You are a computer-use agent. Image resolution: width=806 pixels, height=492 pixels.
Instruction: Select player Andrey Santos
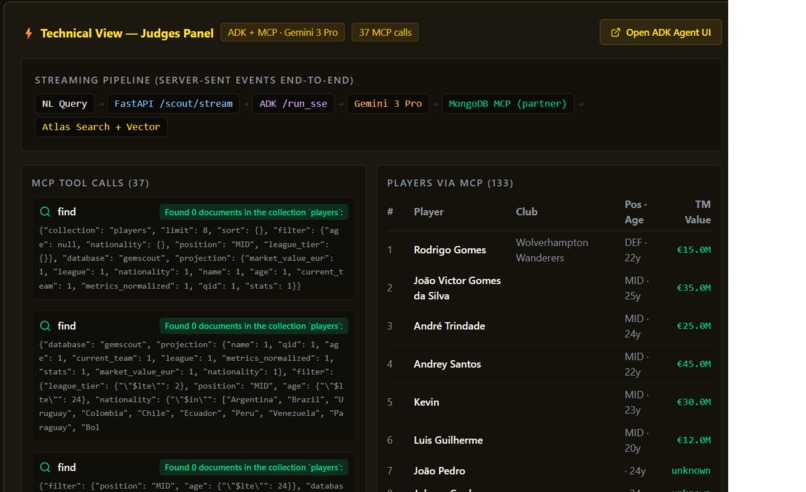447,364
